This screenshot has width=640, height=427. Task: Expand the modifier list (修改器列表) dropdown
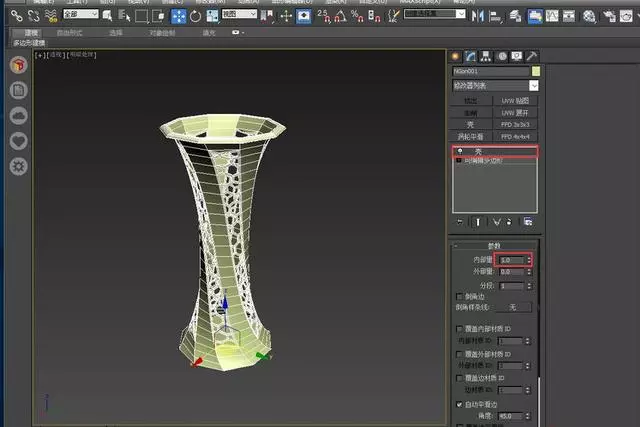495,86
